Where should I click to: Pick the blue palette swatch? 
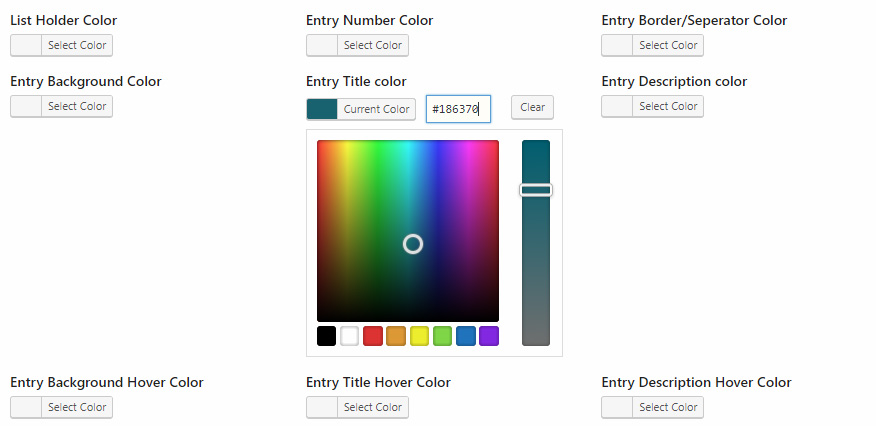pos(465,336)
